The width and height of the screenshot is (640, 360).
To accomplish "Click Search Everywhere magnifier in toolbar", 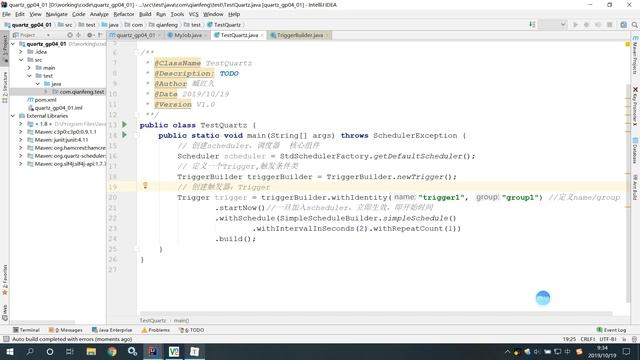I will coord(634,25).
